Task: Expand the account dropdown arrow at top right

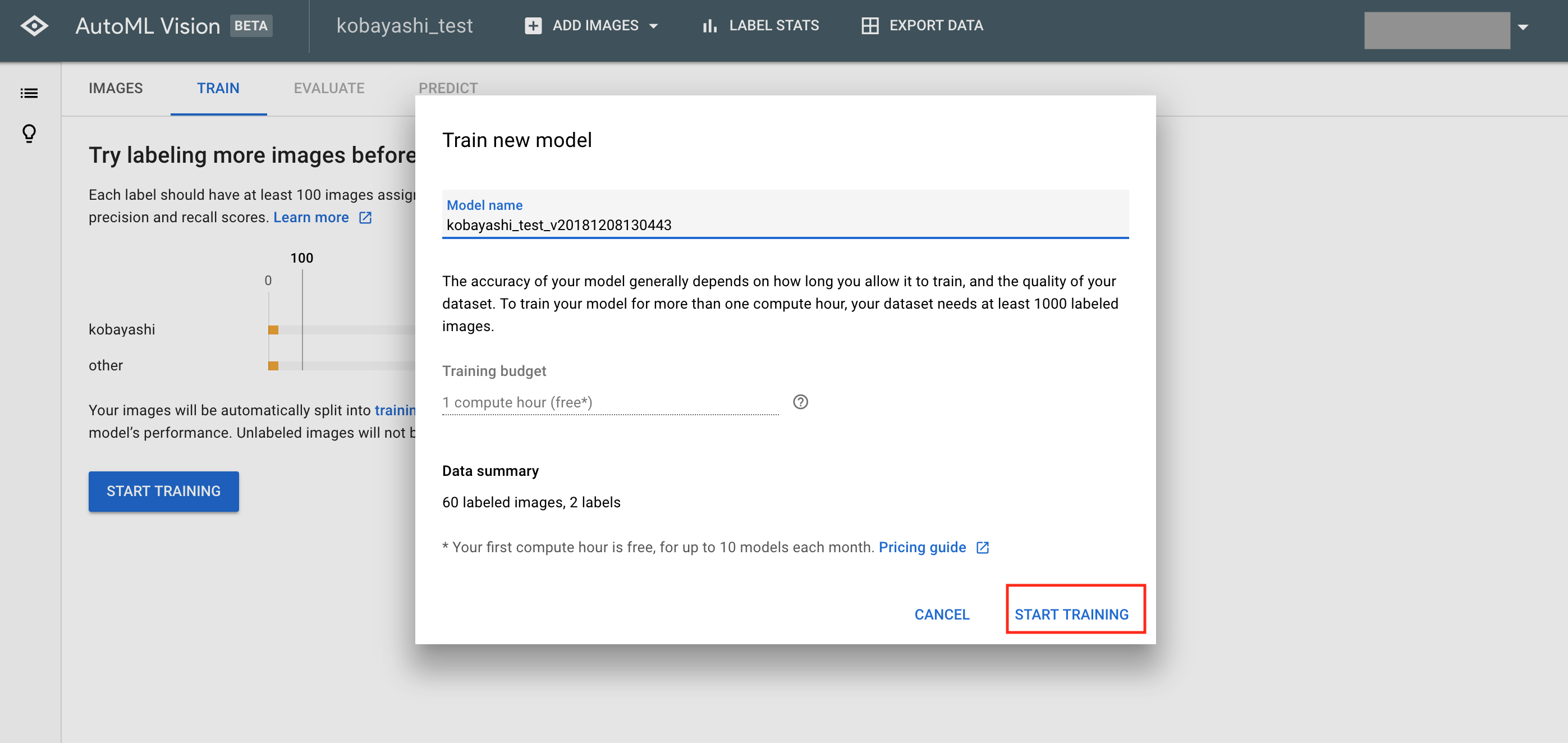Action: [x=1523, y=27]
